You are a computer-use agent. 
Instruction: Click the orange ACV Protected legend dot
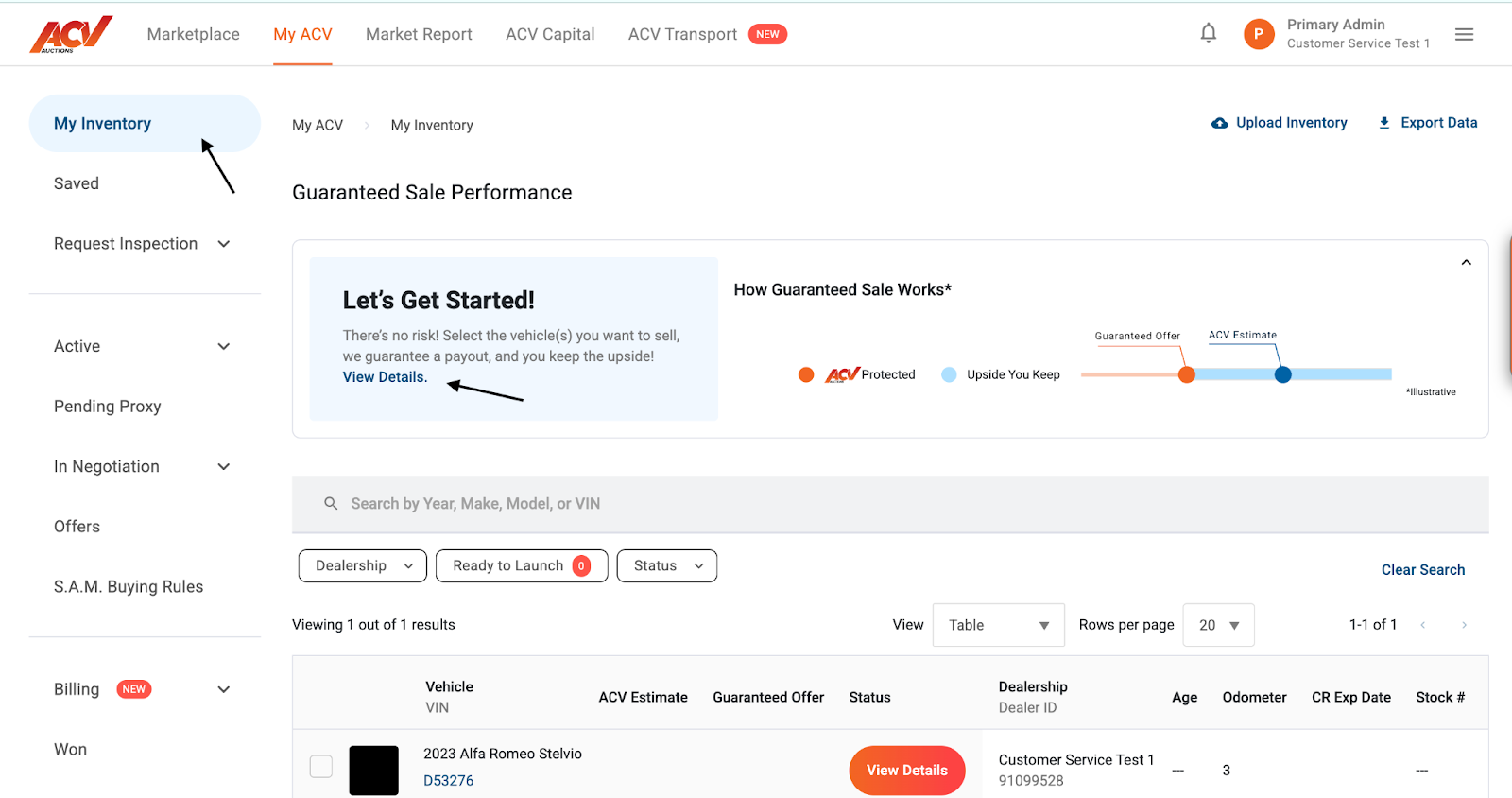(806, 374)
